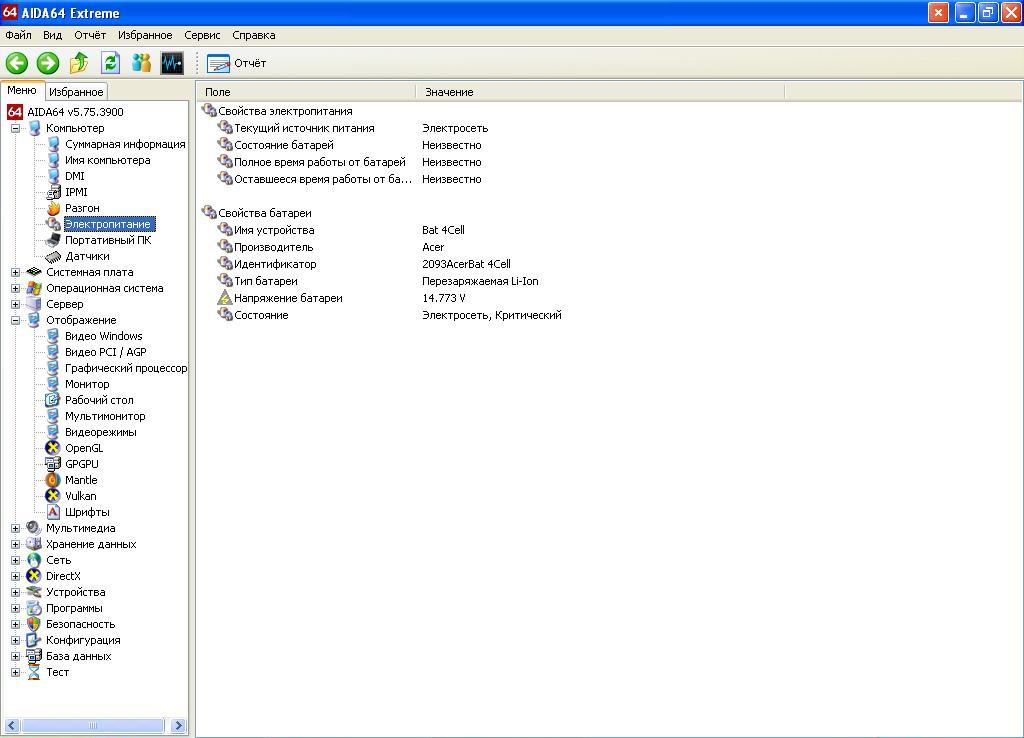This screenshot has height=738, width=1024.
Task: Click the OpenGL icon in the tree
Action: (53, 448)
